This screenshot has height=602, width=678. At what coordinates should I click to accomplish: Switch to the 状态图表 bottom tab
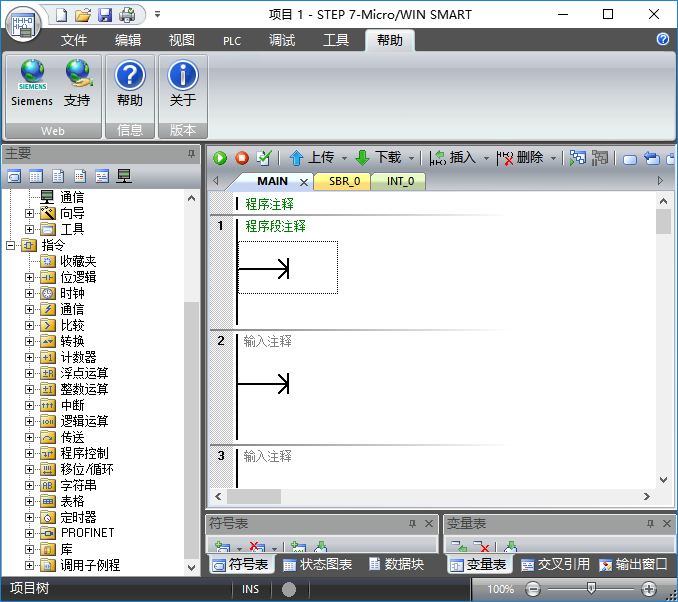click(317, 564)
